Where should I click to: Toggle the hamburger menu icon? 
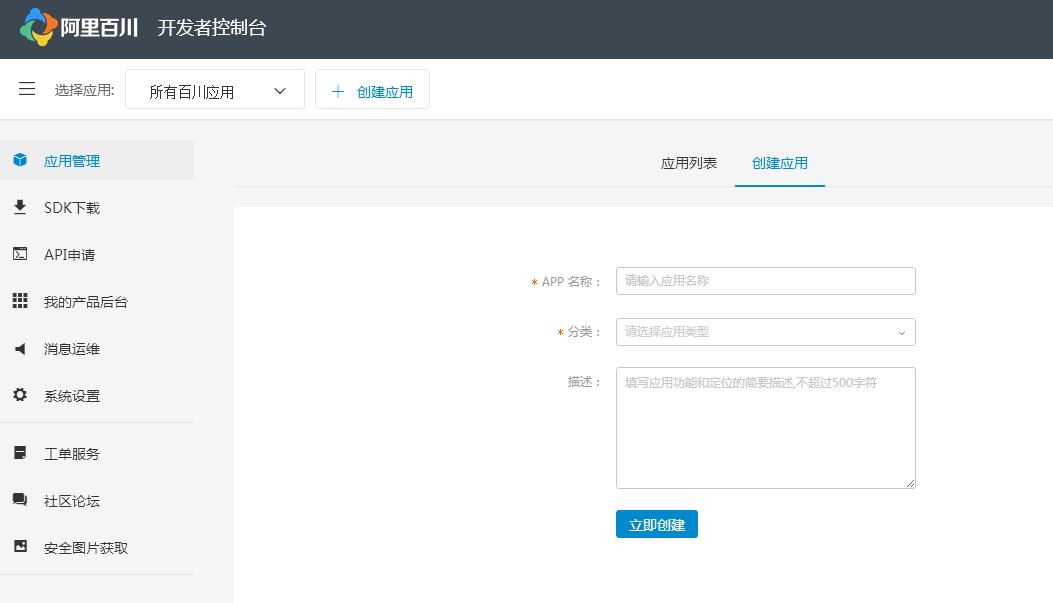(27, 89)
